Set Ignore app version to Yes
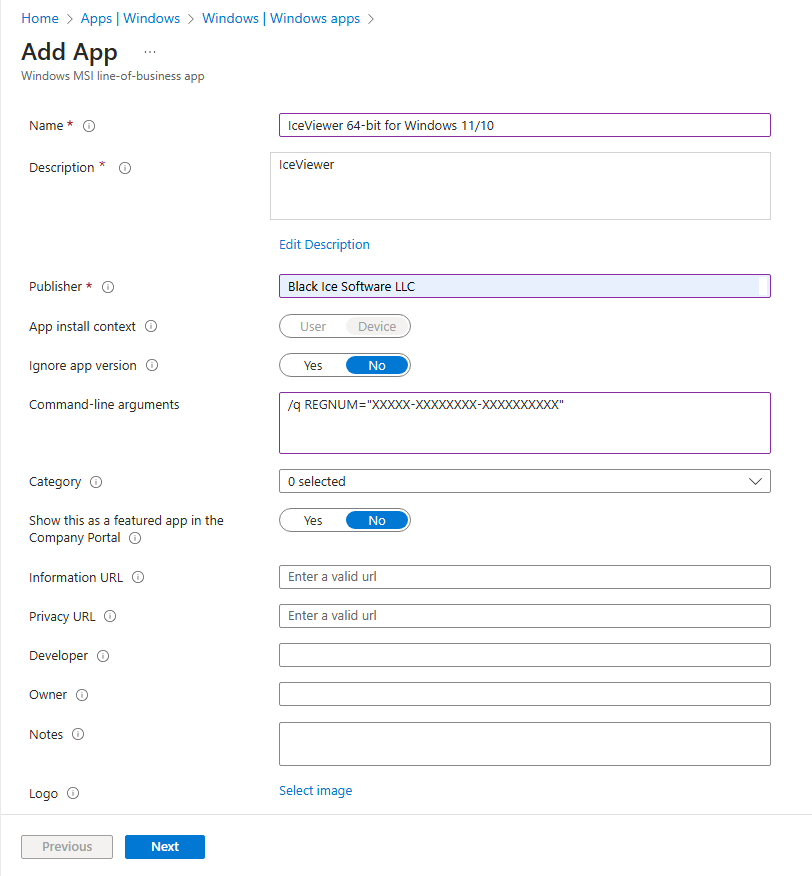 (312, 365)
